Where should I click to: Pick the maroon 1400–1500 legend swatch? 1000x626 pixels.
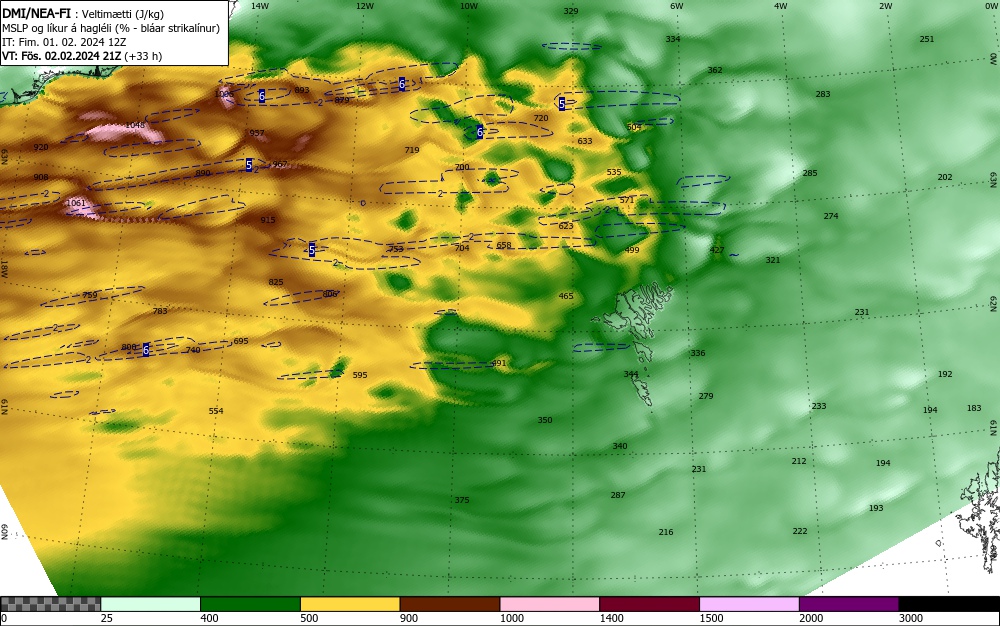[x=649, y=604]
